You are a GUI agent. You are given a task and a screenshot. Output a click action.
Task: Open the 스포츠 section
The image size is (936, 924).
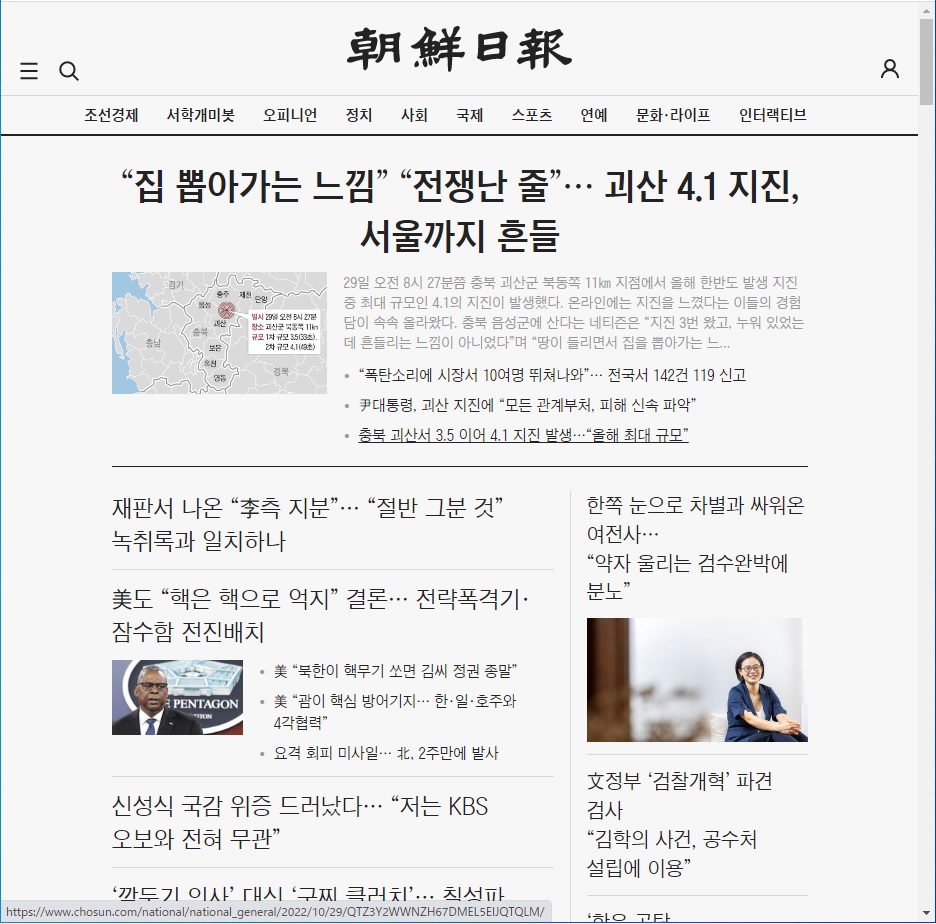[531, 115]
